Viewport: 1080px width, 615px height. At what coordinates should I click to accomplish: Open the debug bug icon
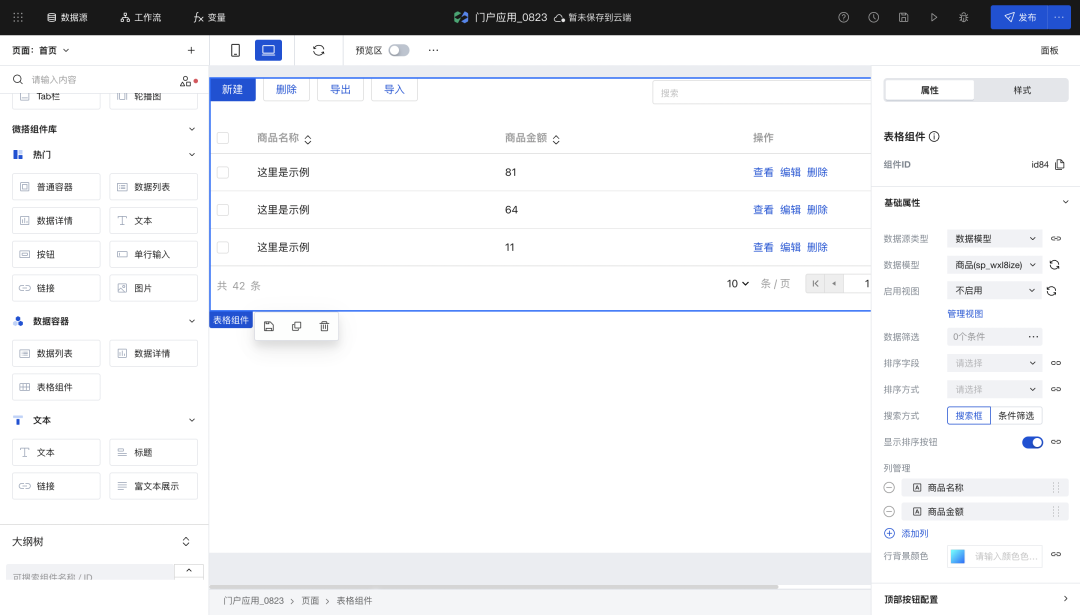[964, 17]
